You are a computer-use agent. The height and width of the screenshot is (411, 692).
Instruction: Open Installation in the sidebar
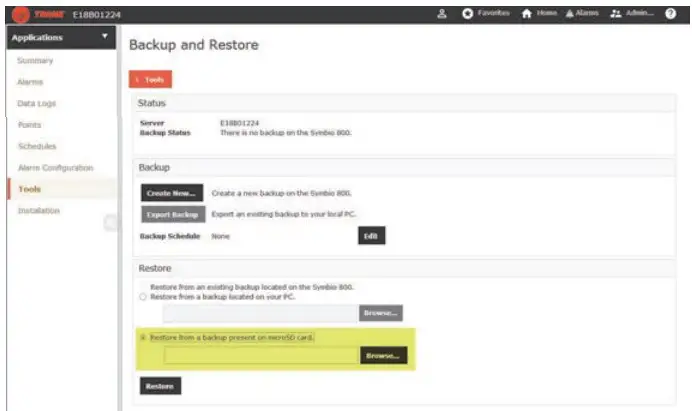pyautogui.click(x=39, y=211)
